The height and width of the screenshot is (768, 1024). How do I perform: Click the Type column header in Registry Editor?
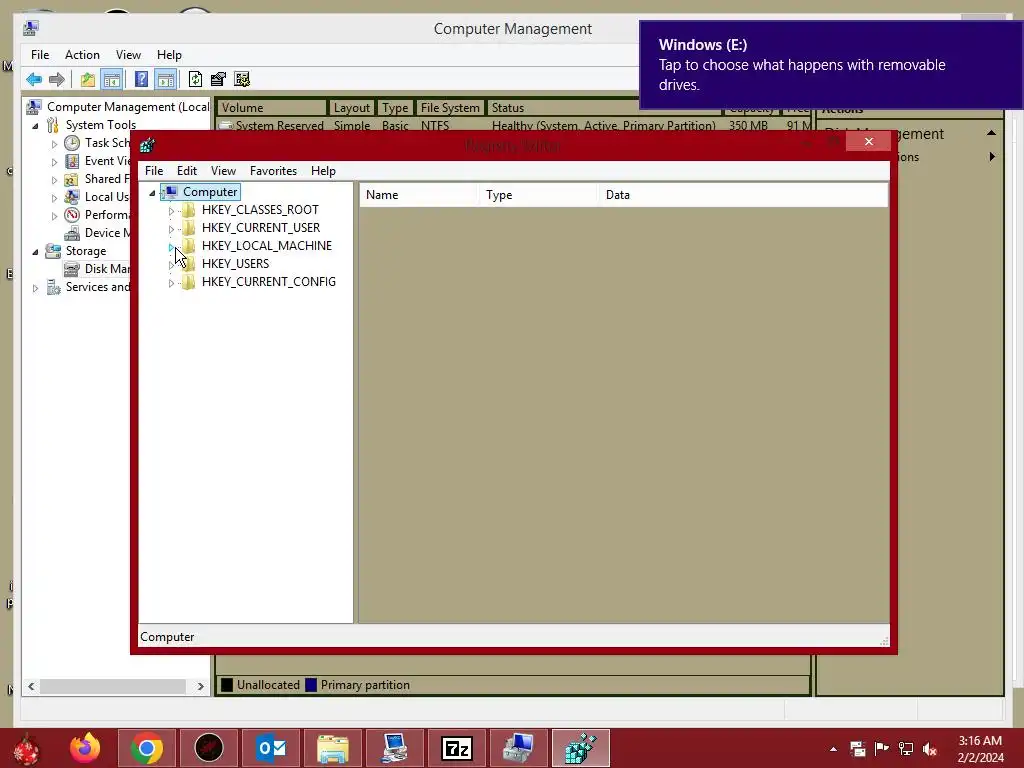tap(538, 195)
